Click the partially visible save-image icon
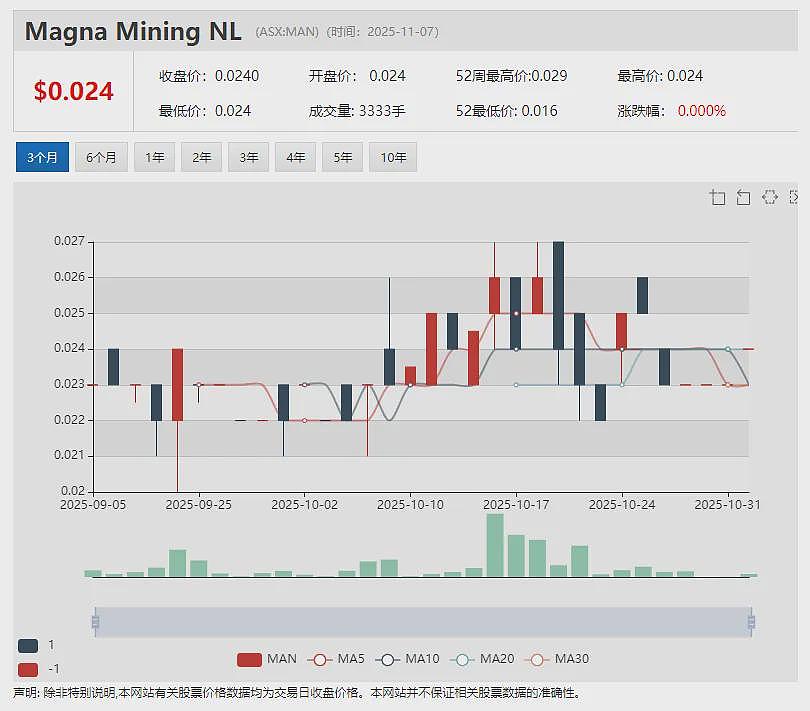This screenshot has height=711, width=810. 793,197
